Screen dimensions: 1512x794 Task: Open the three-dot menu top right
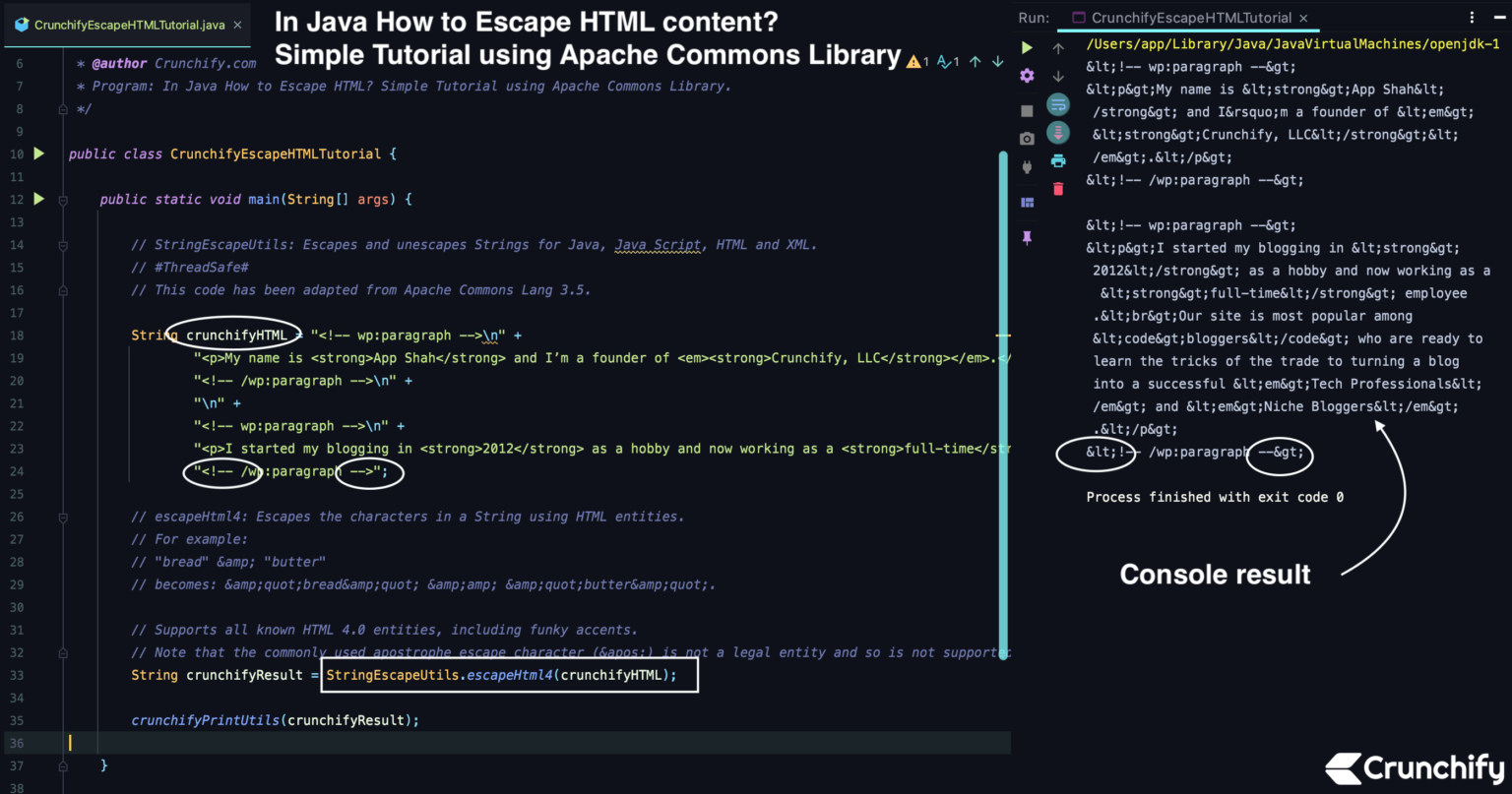pos(1470,17)
